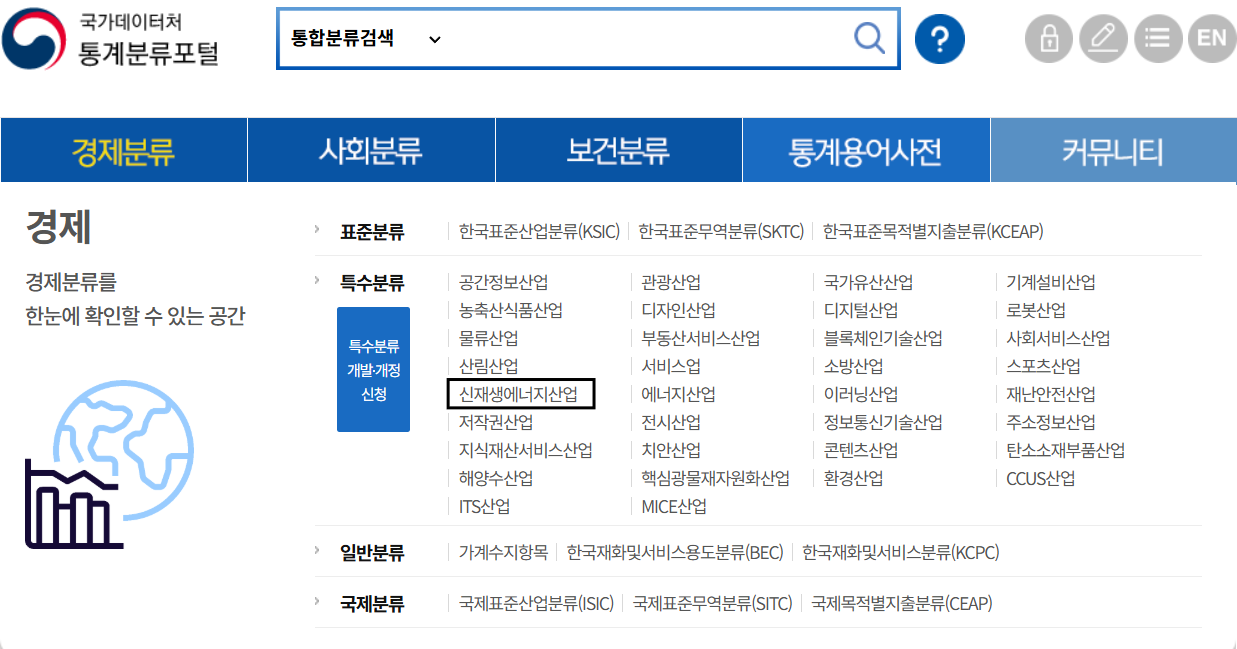The height and width of the screenshot is (649, 1237).
Task: Click the magnifying glass search icon
Action: tap(869, 39)
